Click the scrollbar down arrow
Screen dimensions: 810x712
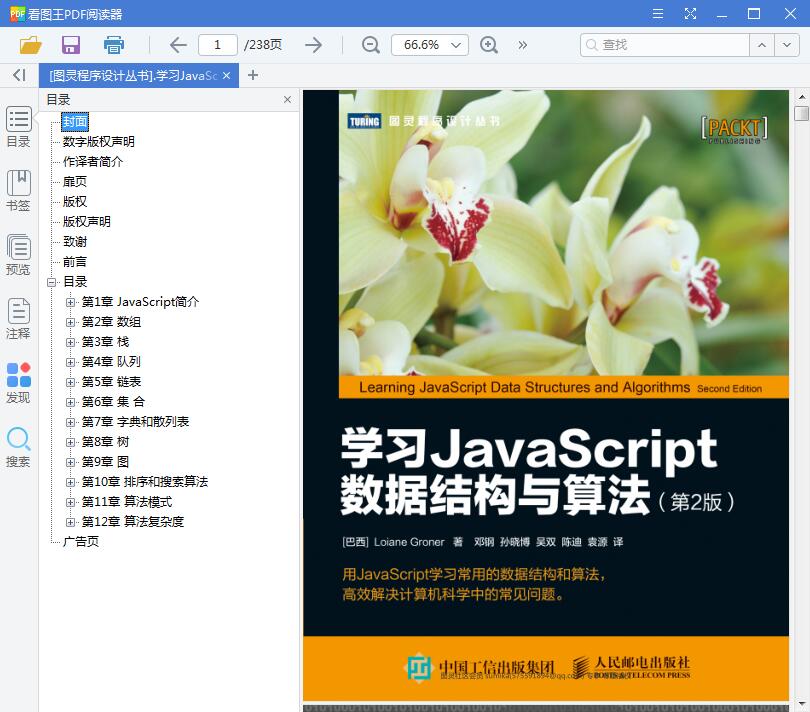tap(801, 704)
